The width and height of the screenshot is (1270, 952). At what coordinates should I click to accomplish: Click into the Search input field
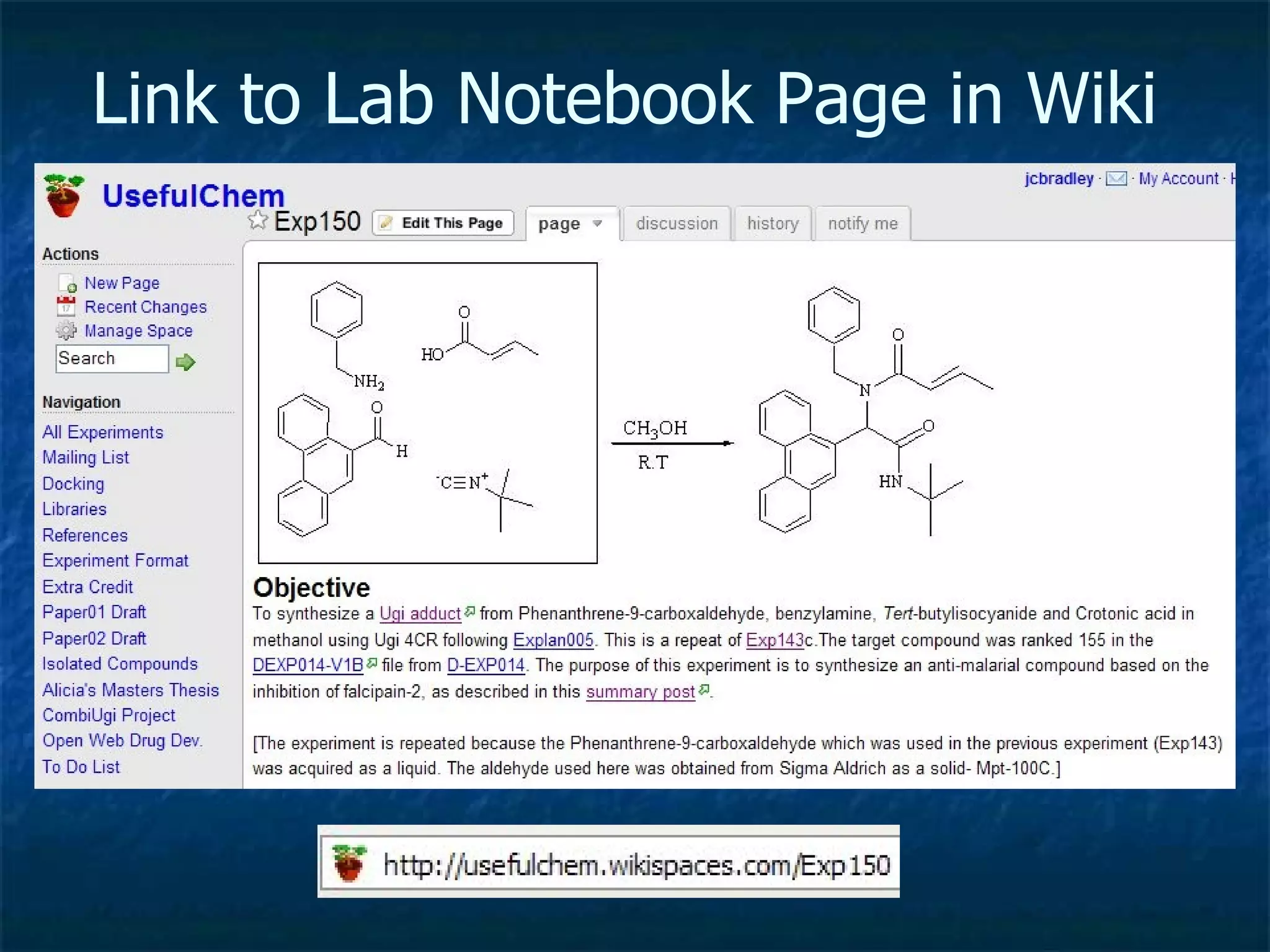tap(112, 359)
